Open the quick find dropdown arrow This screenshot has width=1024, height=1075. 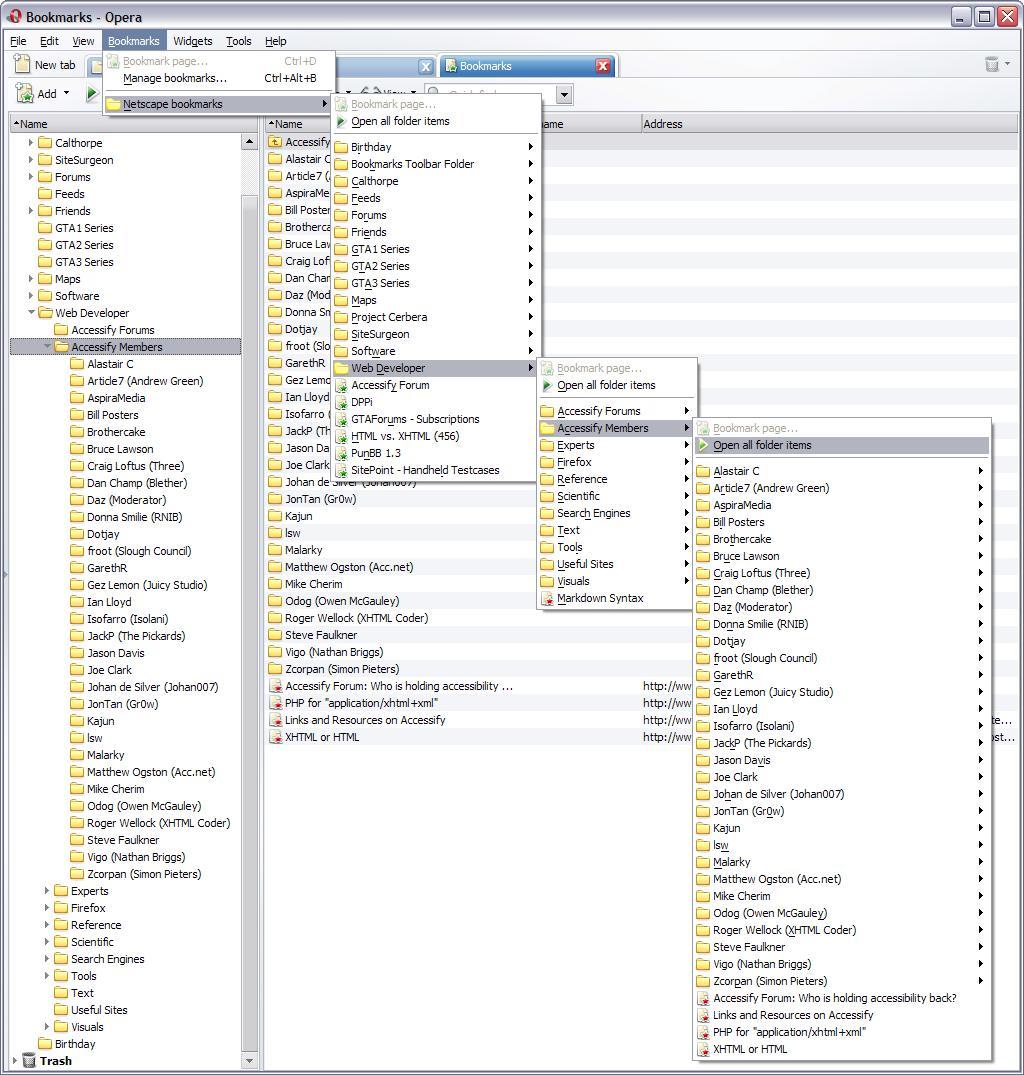[564, 95]
